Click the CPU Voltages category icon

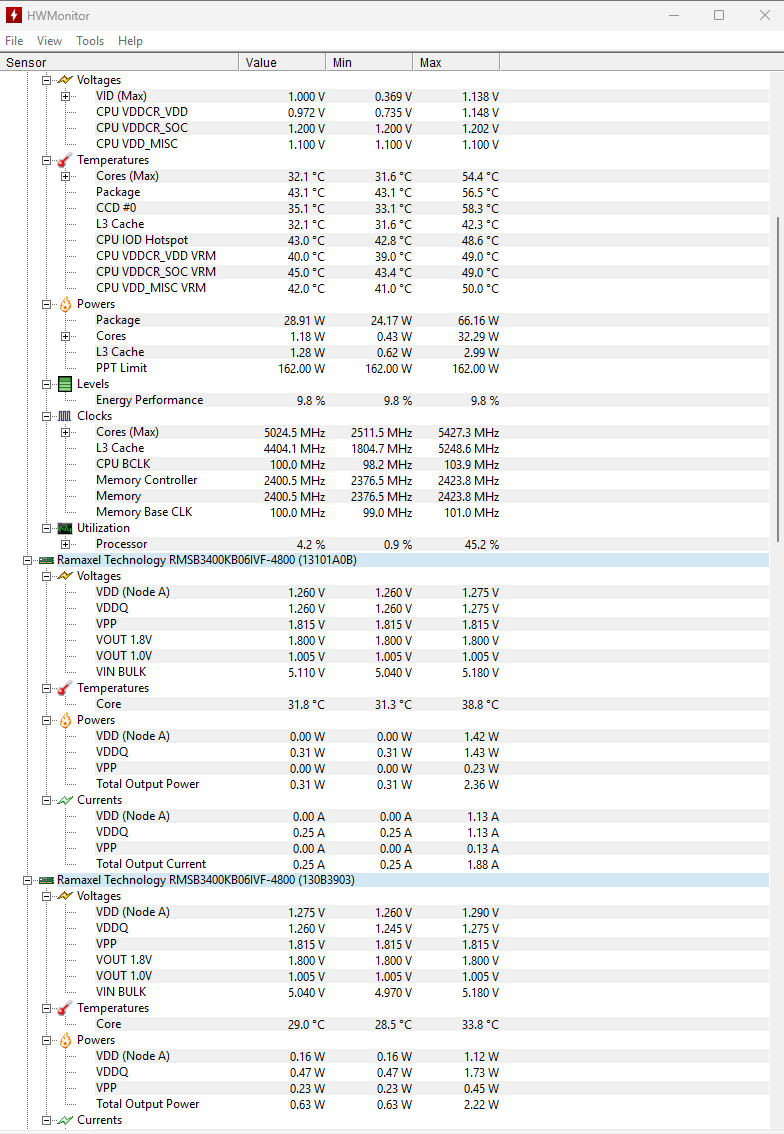click(x=65, y=80)
